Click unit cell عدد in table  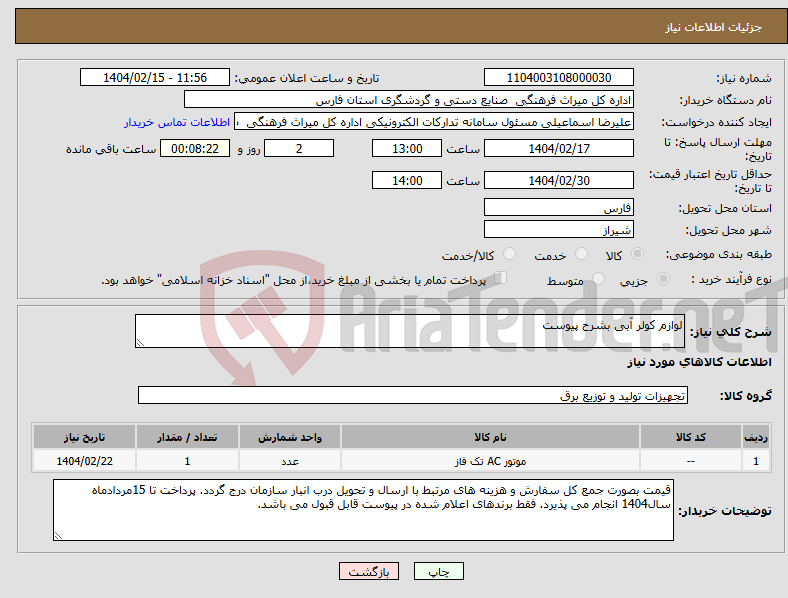290,461
